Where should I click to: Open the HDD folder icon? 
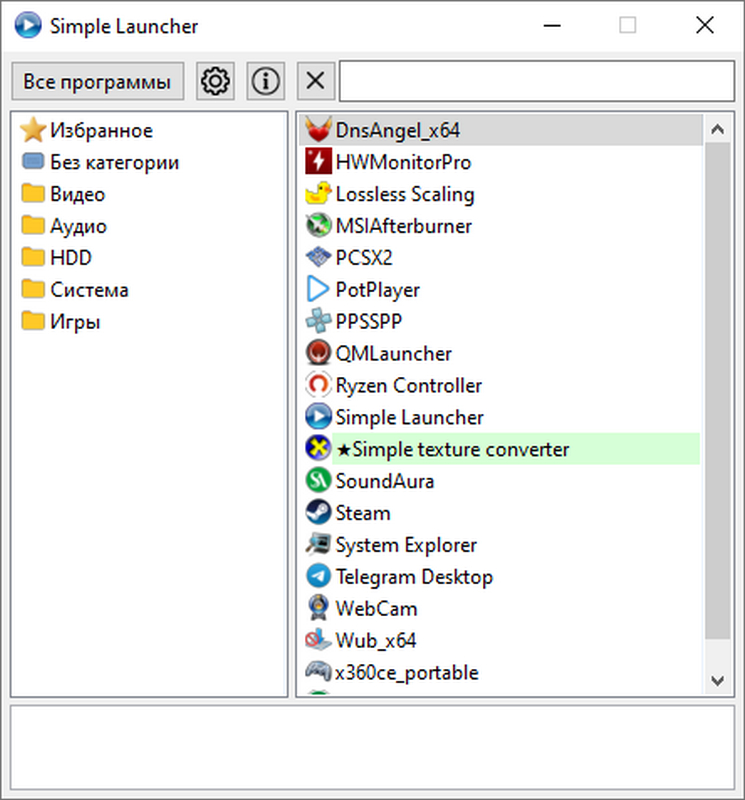click(33, 257)
